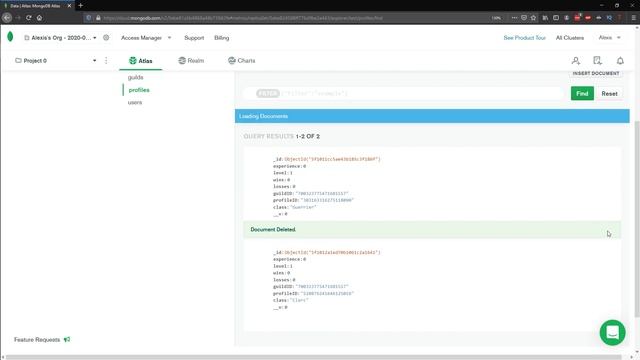
Task: Click the Query Results 1-2 of 2 label
Action: click(282, 136)
